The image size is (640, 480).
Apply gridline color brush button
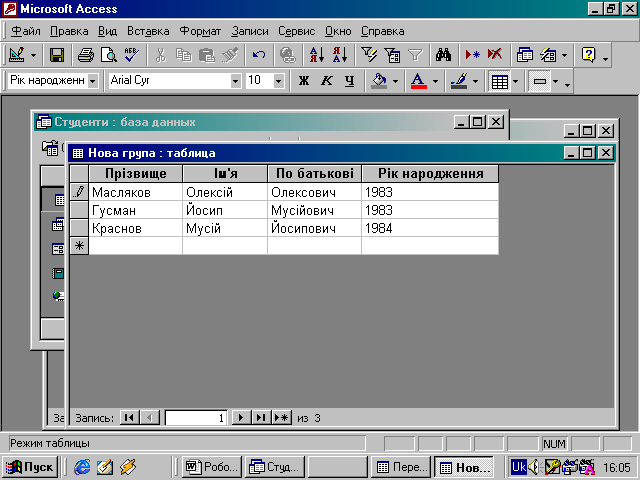(459, 80)
